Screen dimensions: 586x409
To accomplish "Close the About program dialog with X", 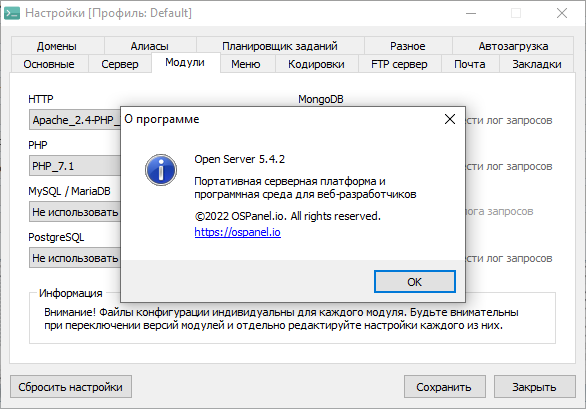I will 450,119.
